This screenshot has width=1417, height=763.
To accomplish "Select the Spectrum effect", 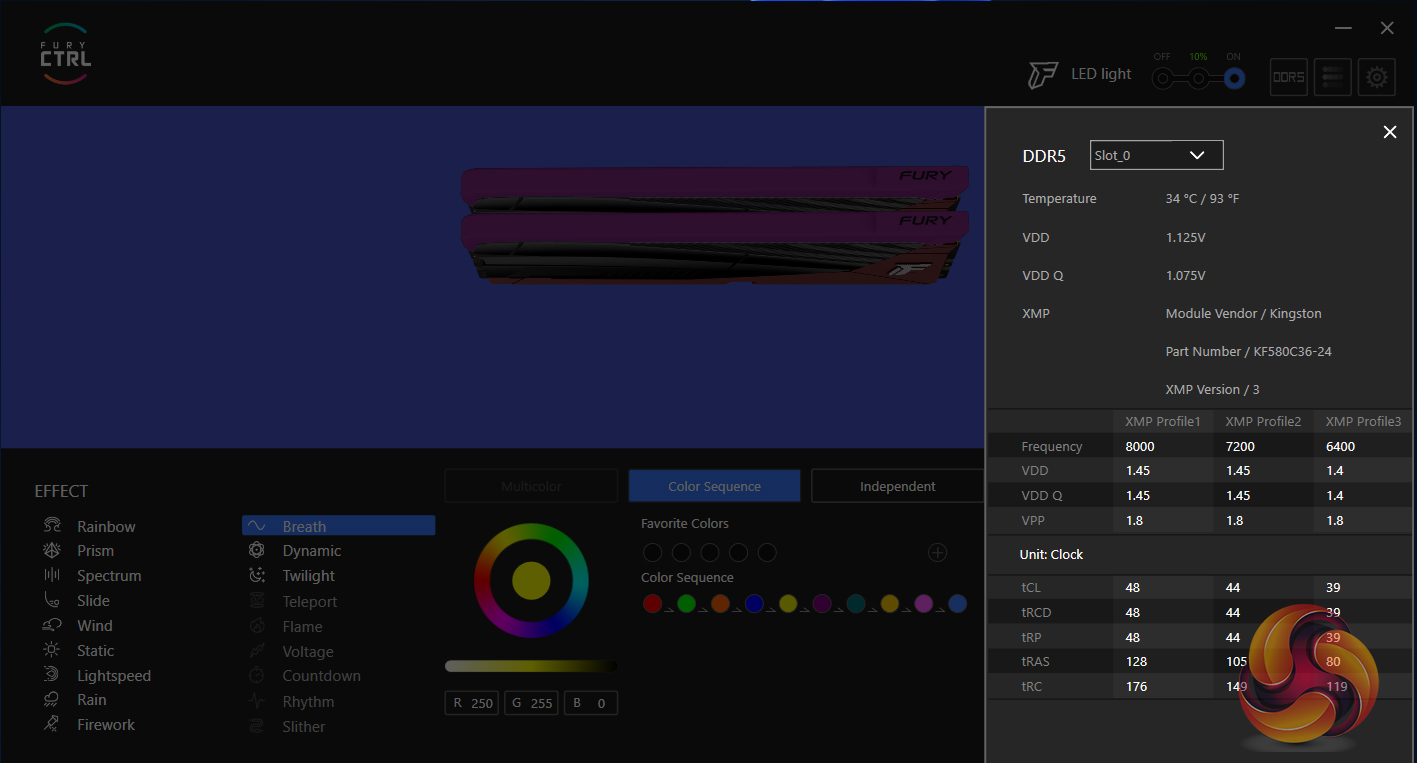I will click(x=108, y=576).
